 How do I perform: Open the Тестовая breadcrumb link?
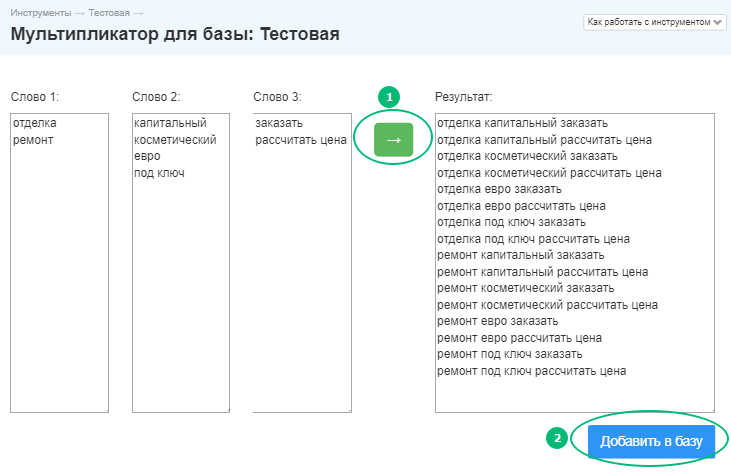[109, 13]
